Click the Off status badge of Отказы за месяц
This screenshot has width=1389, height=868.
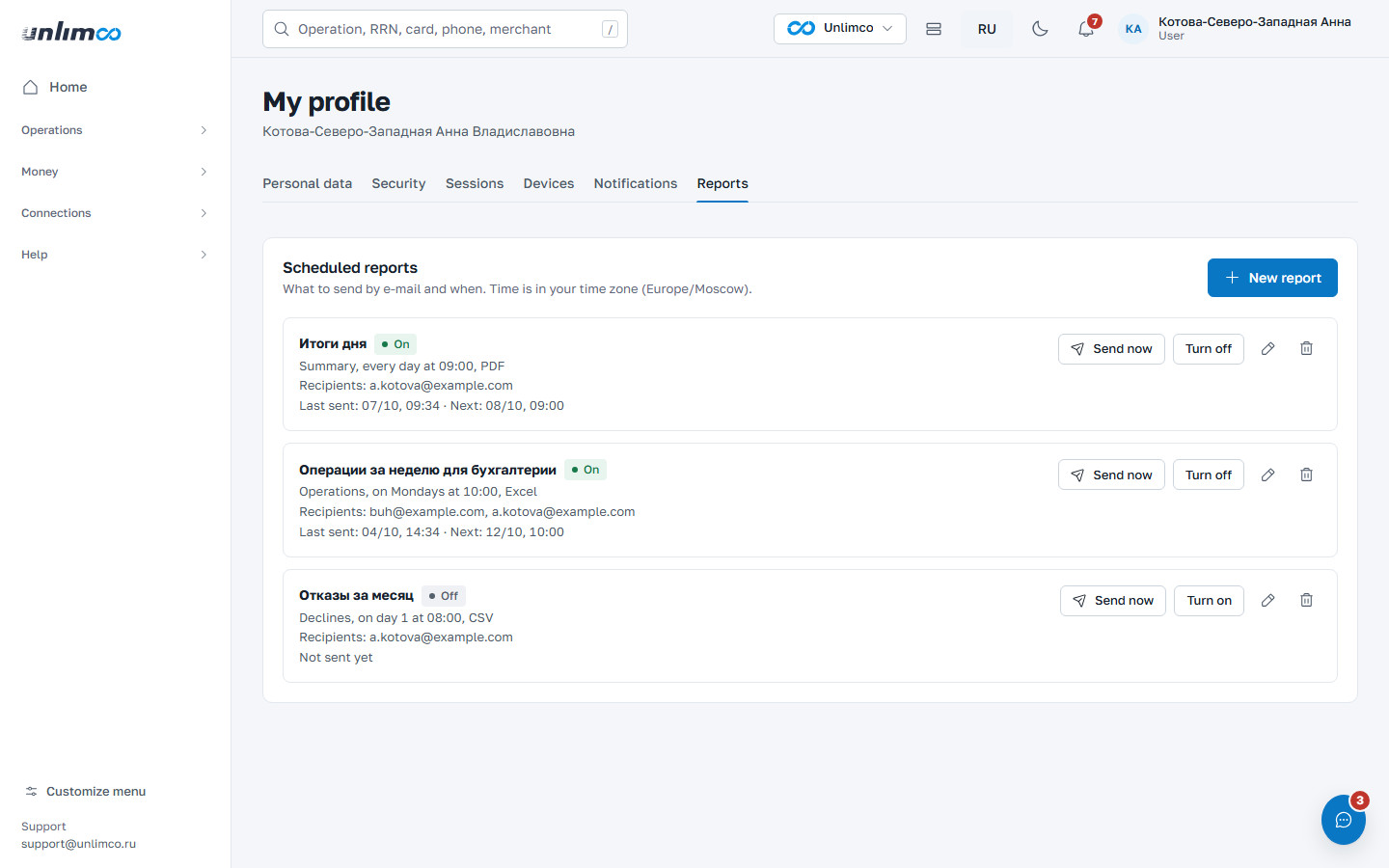pos(444,596)
